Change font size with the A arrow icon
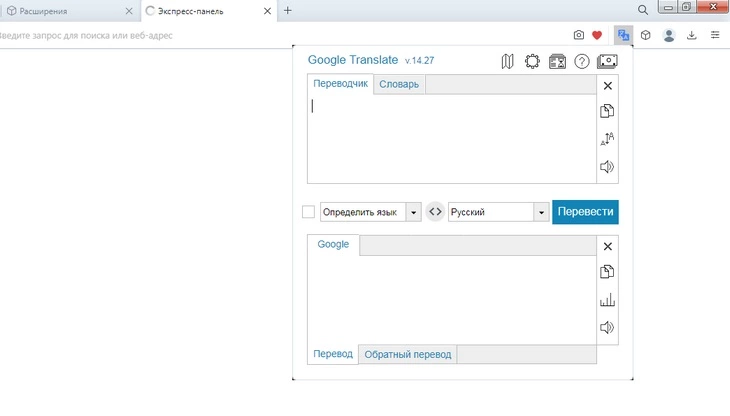This screenshot has width=730, height=416. (607, 139)
